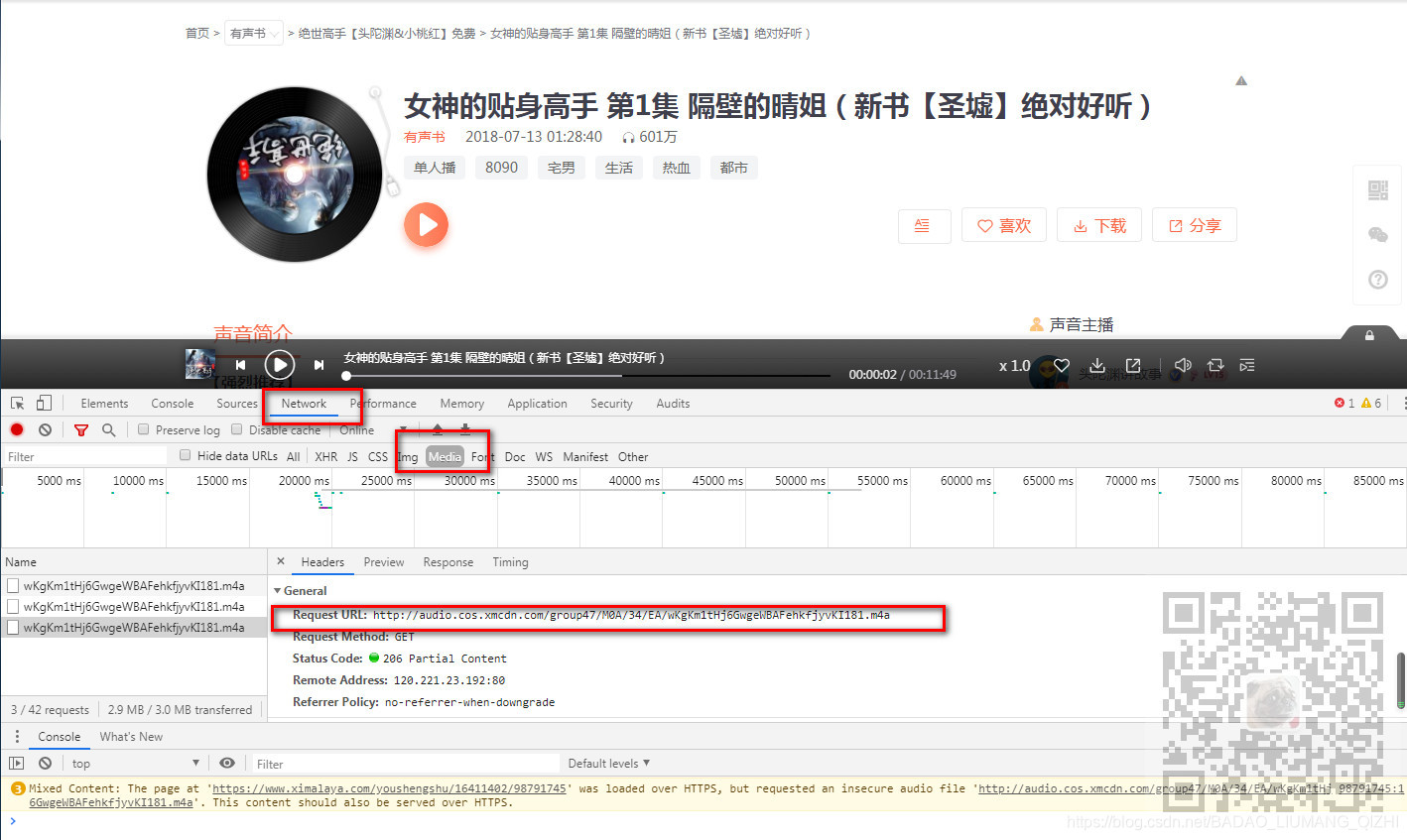Click the audio progress bar
Image resolution: width=1407 pixels, height=840 pixels.
[587, 376]
